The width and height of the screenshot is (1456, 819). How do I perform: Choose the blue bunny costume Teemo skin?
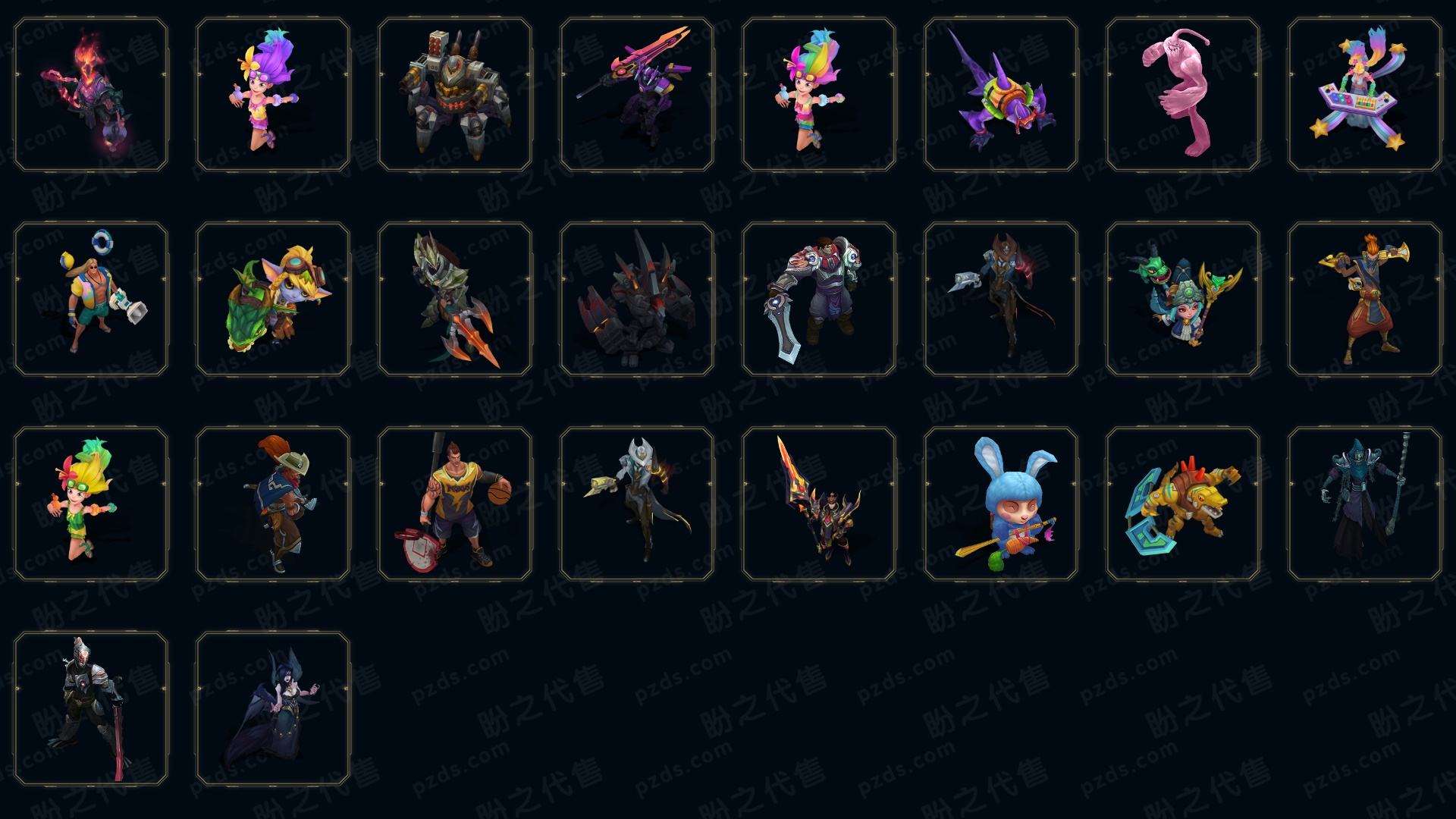point(1001,504)
